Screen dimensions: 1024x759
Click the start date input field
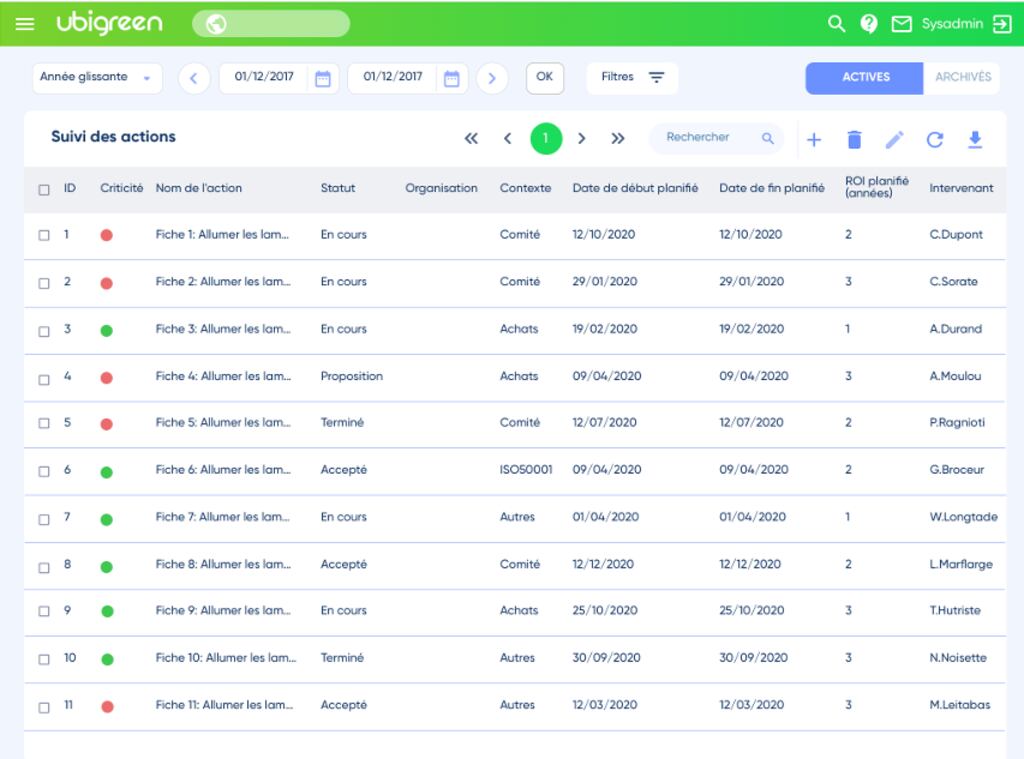coord(264,77)
